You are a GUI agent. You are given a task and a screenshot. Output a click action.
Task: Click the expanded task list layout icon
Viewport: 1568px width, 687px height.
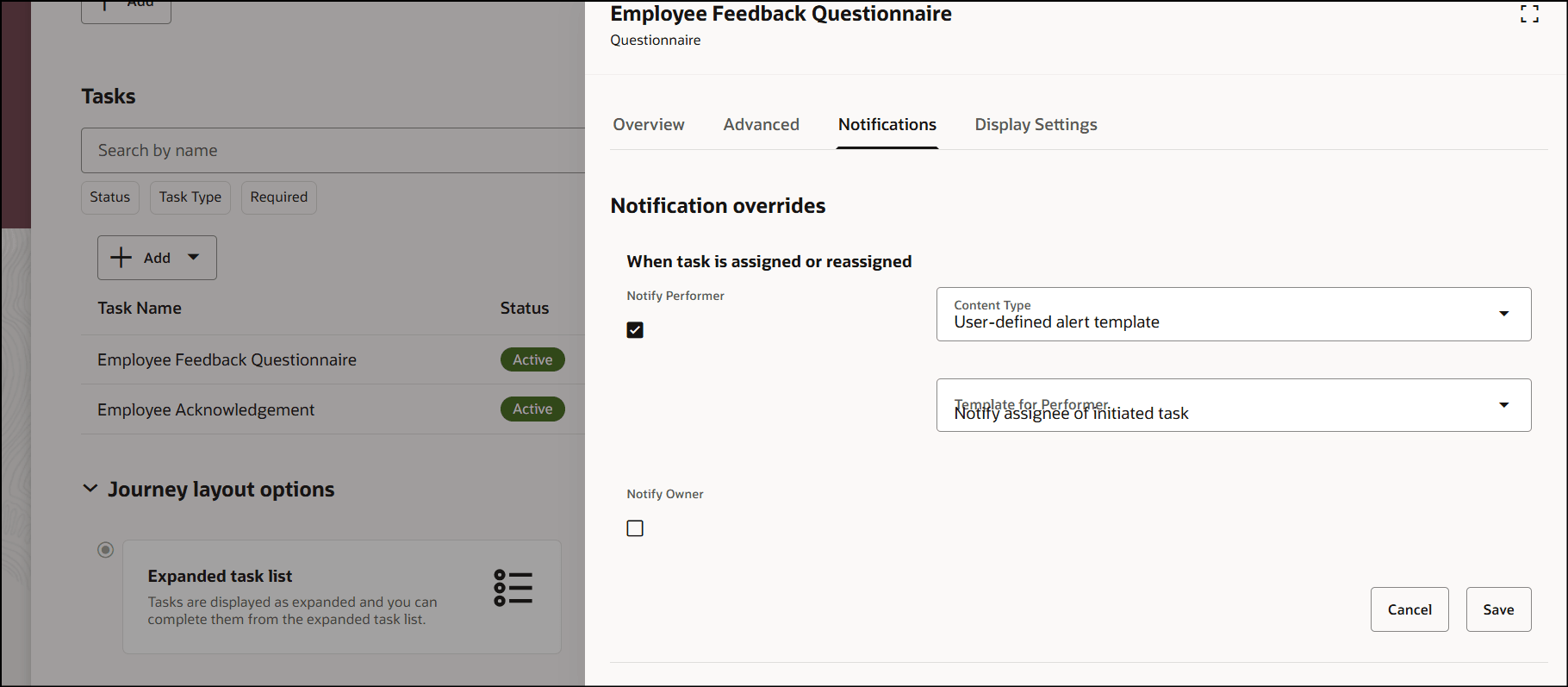point(513,588)
